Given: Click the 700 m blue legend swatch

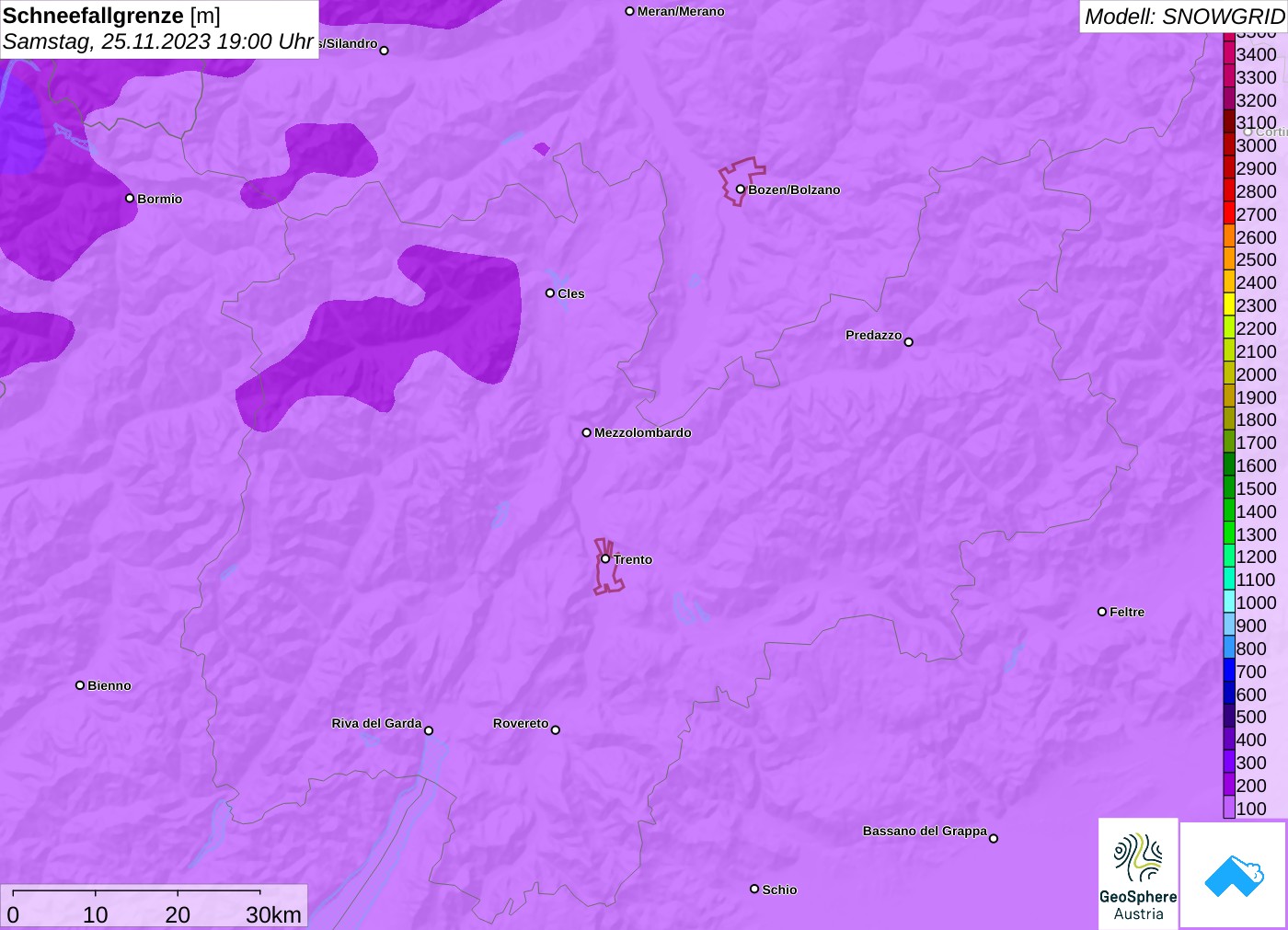Looking at the screenshot, I should click(x=1229, y=672).
